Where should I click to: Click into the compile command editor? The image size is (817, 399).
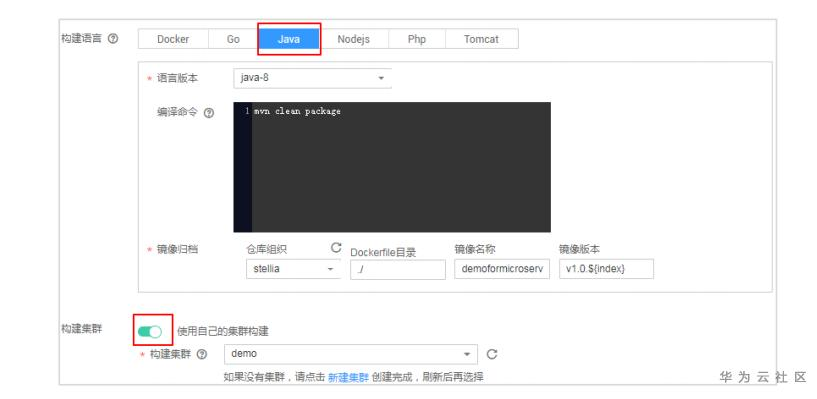[x=392, y=167]
